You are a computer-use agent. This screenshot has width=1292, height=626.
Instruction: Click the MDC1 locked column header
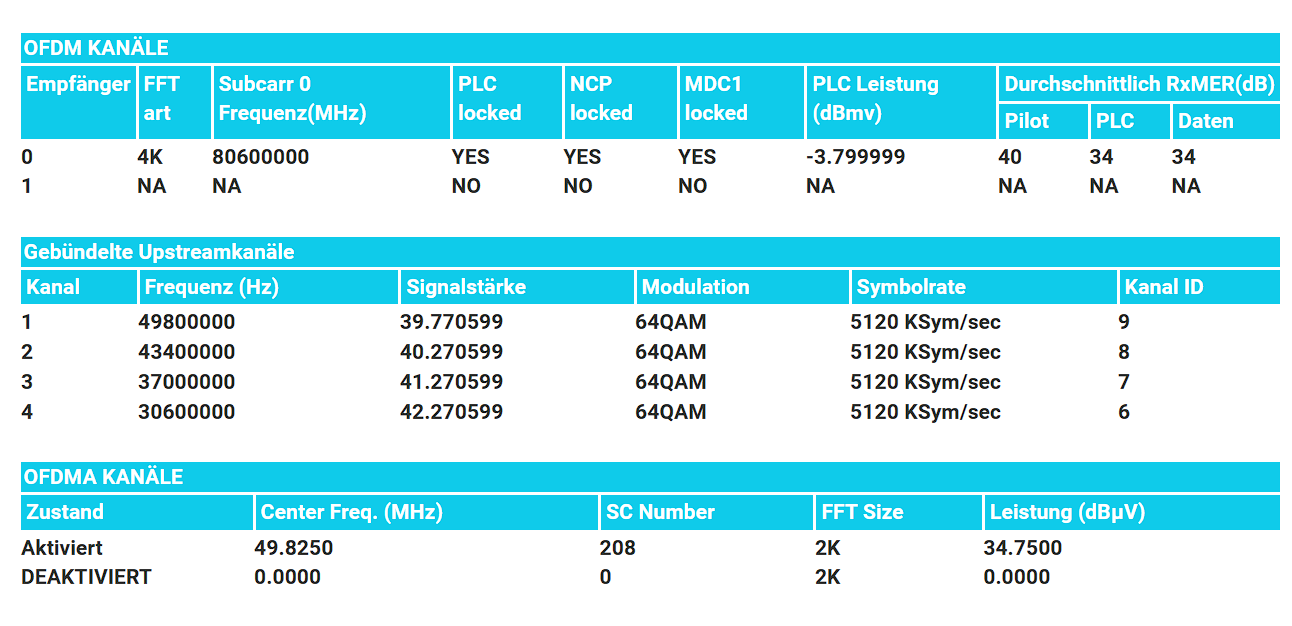(716, 98)
